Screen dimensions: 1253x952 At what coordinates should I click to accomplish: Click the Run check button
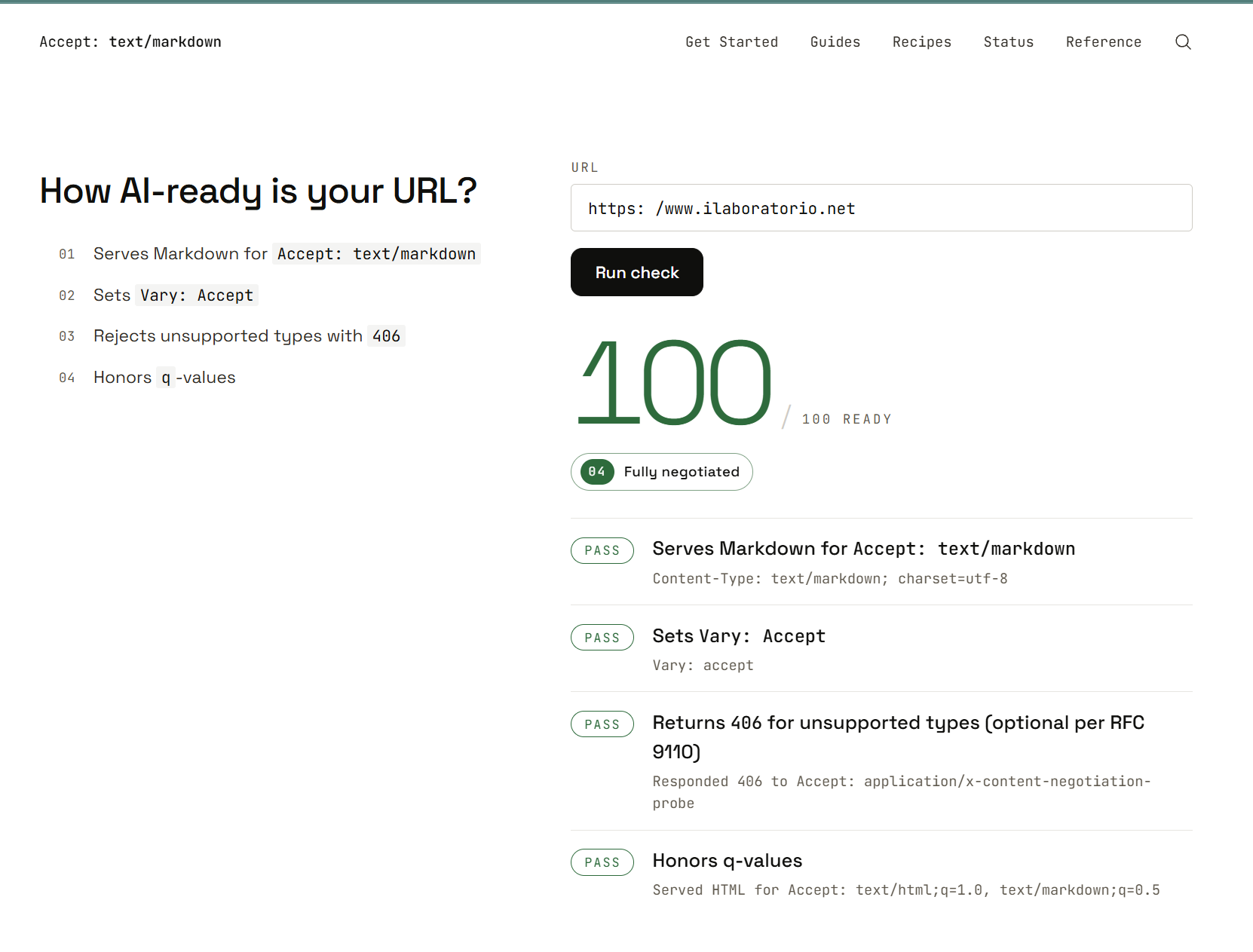637,272
